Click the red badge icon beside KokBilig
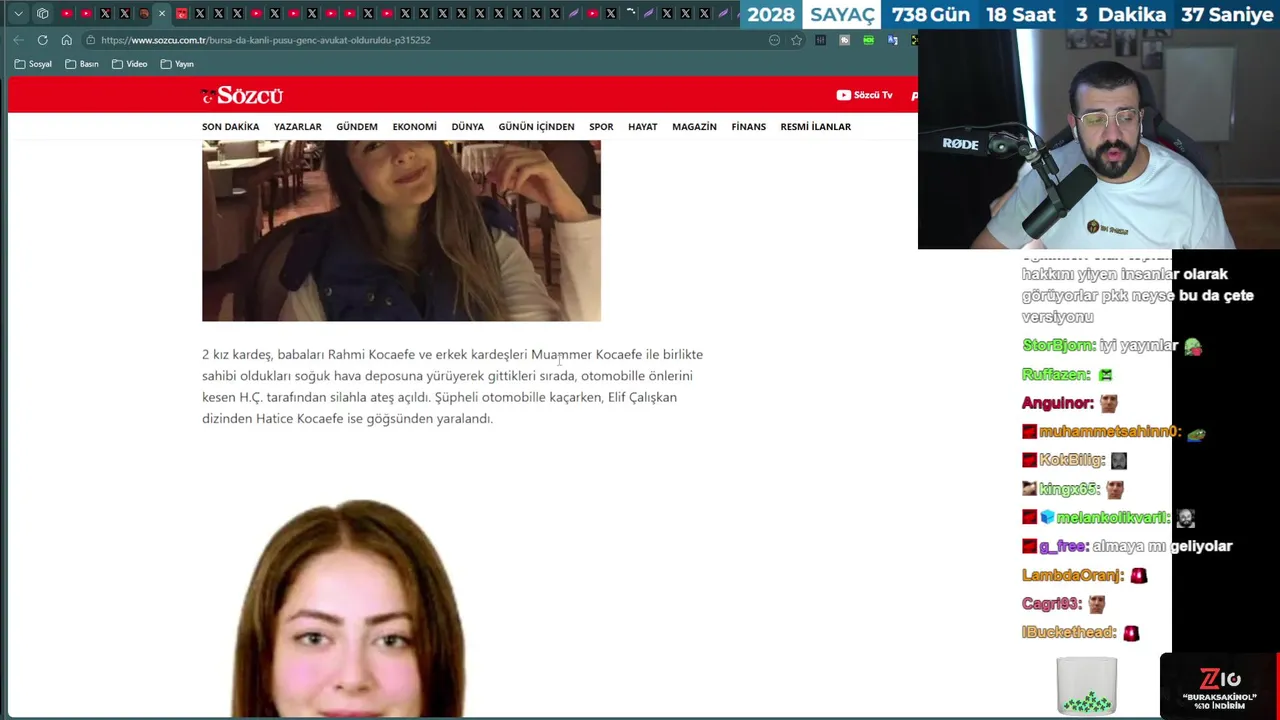1280x720 pixels. pos(1029,461)
